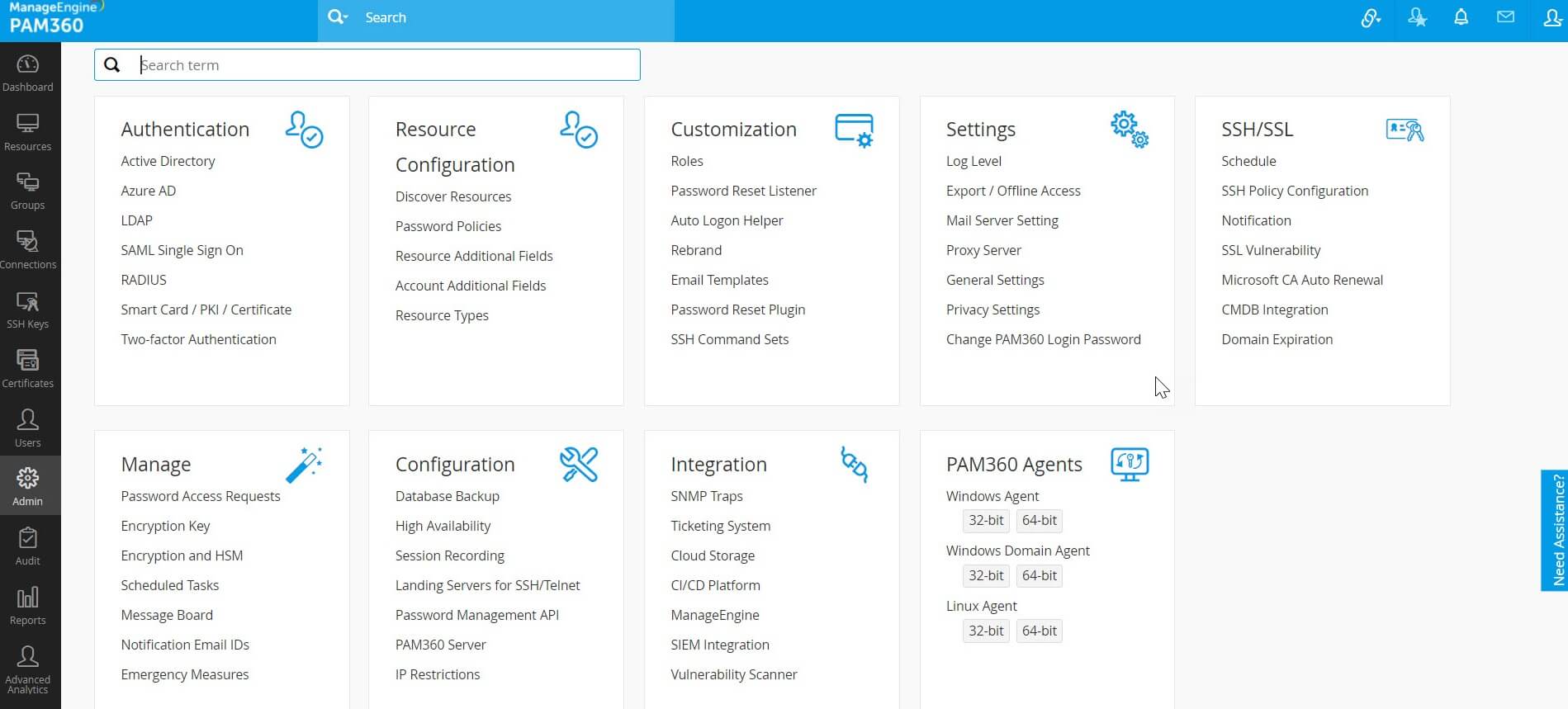Open the search dropdown in top bar

click(338, 17)
